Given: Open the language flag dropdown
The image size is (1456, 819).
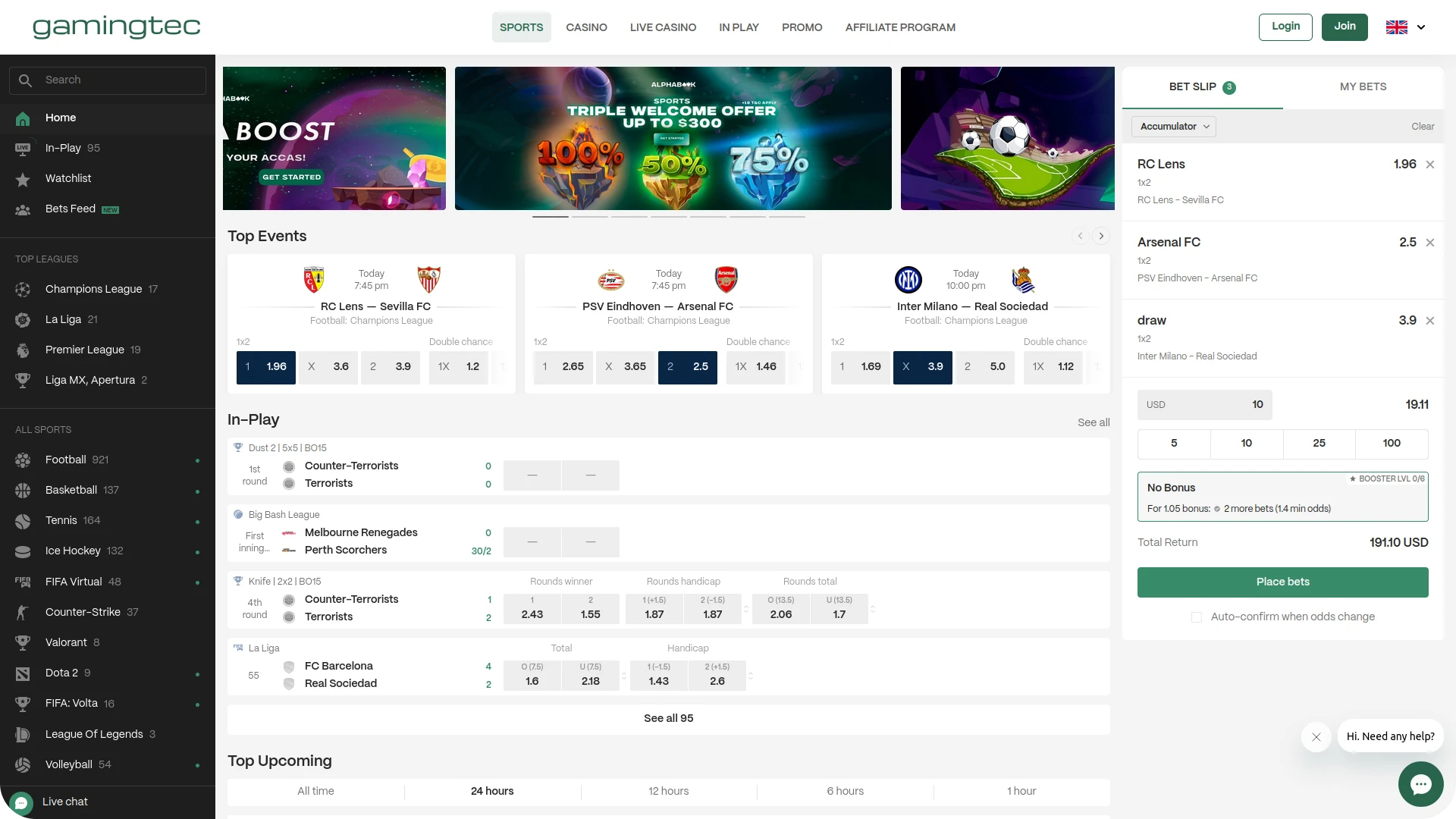Looking at the screenshot, I should pos(1405,27).
